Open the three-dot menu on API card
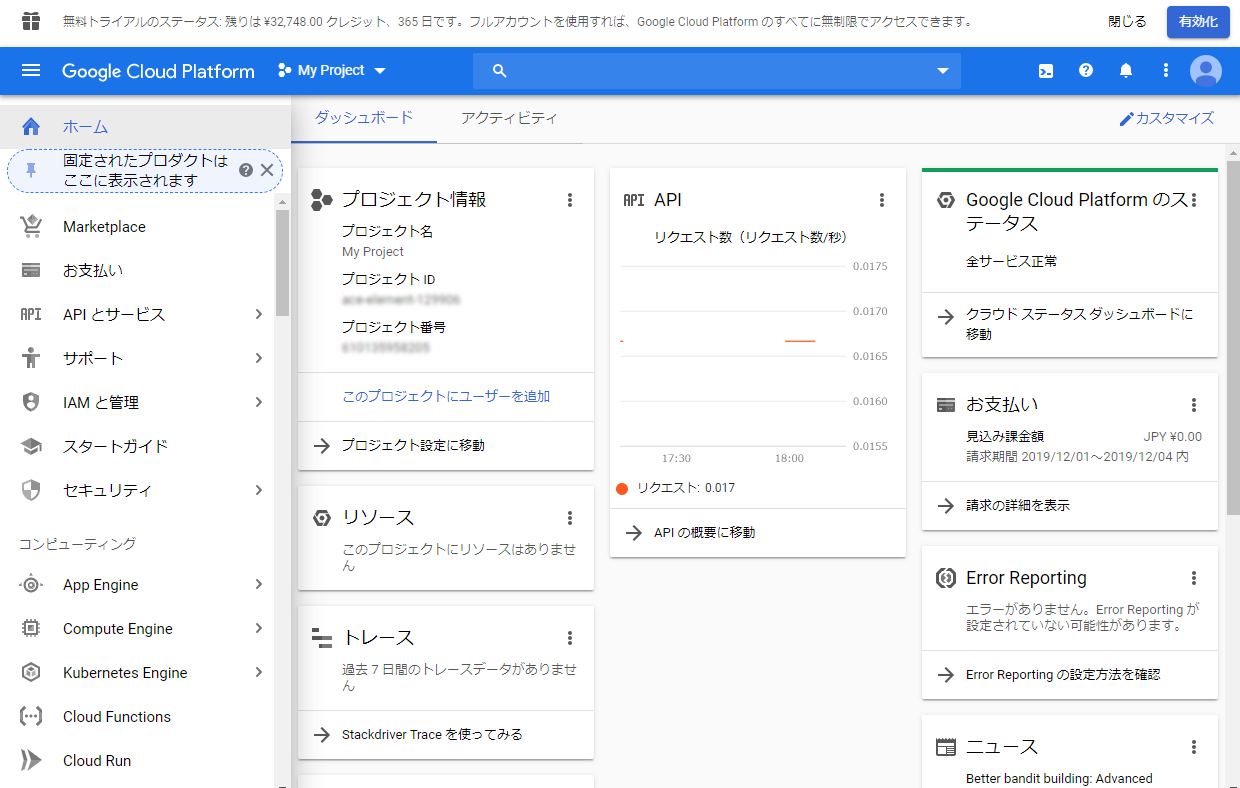The width and height of the screenshot is (1240, 788). coord(881,200)
